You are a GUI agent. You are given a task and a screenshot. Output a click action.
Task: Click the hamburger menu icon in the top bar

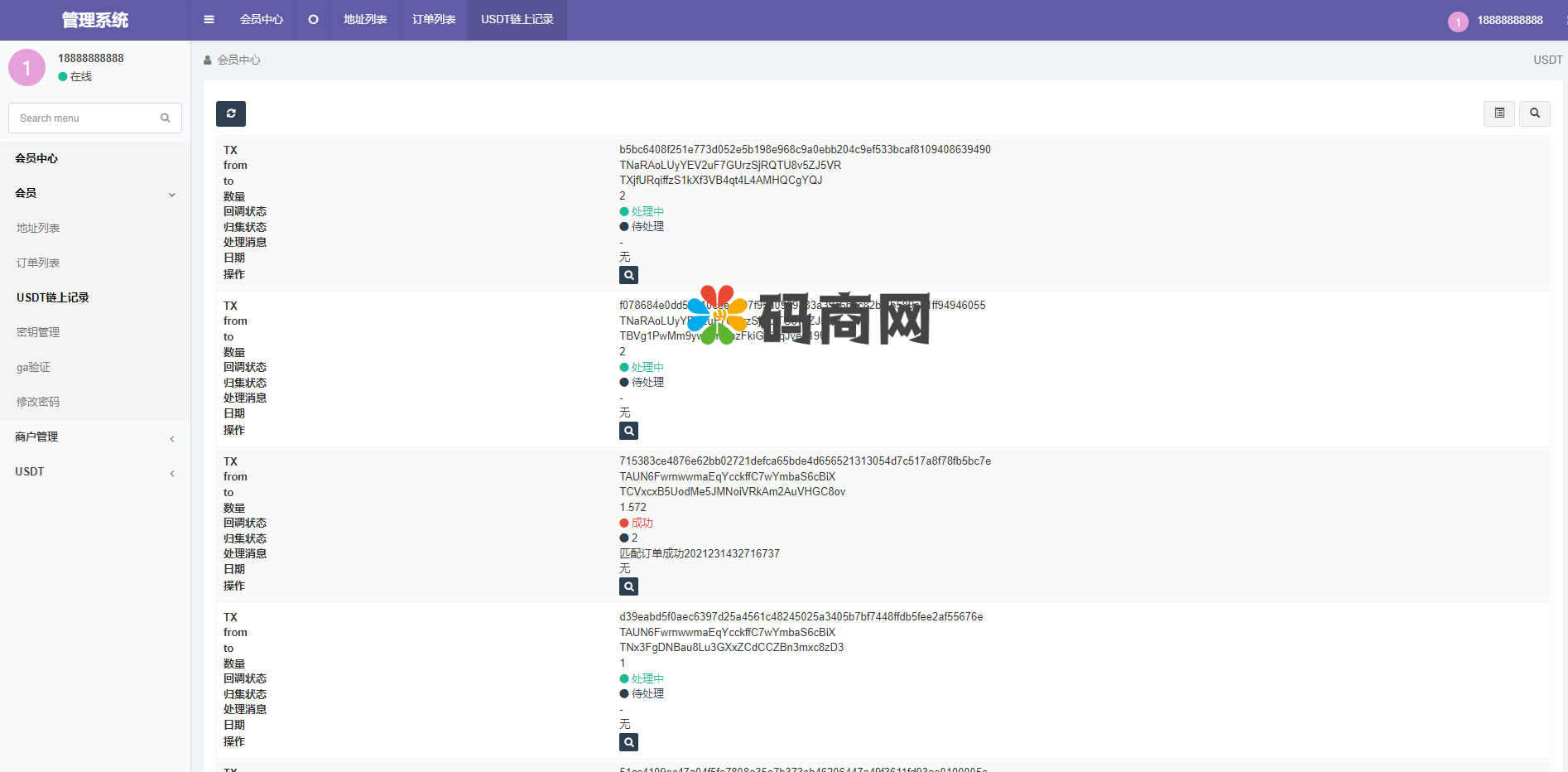(x=209, y=20)
